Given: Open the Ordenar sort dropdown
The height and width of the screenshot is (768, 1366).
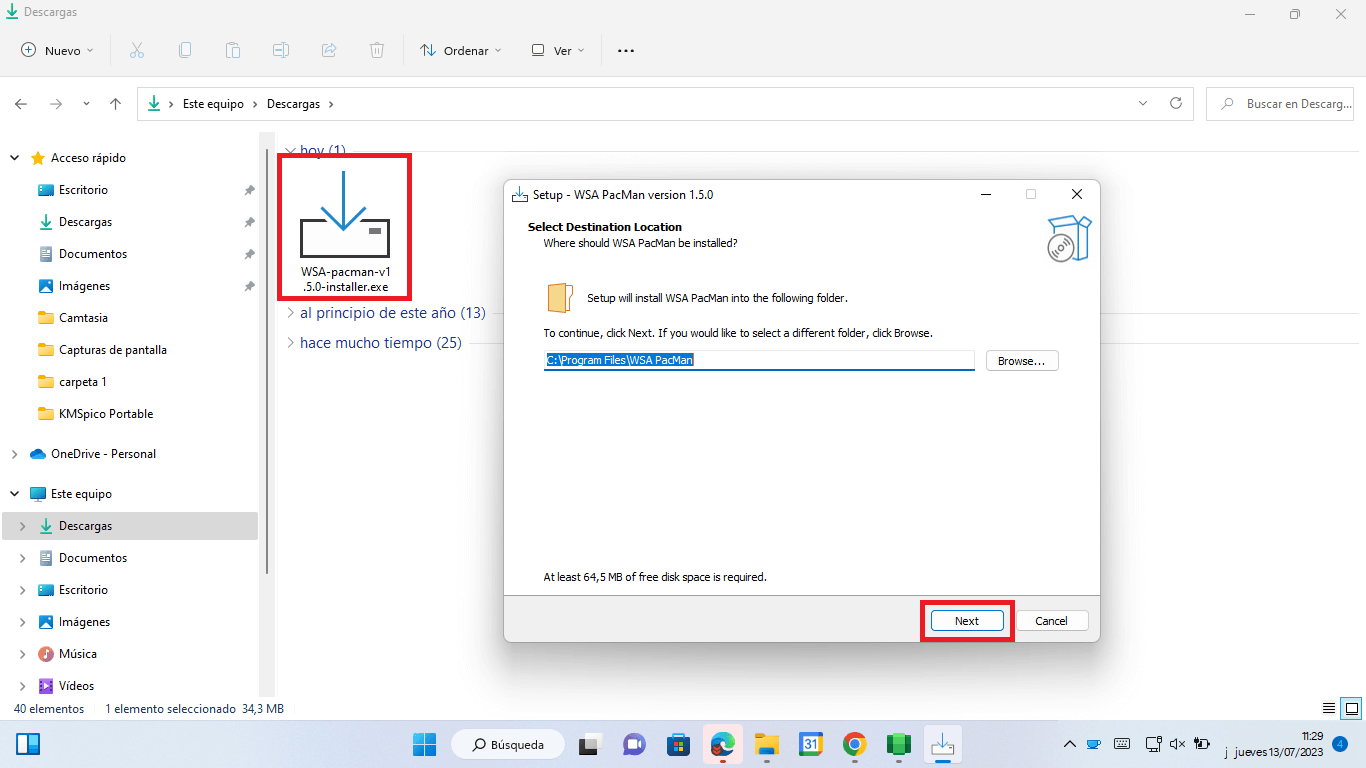Looking at the screenshot, I should point(460,50).
